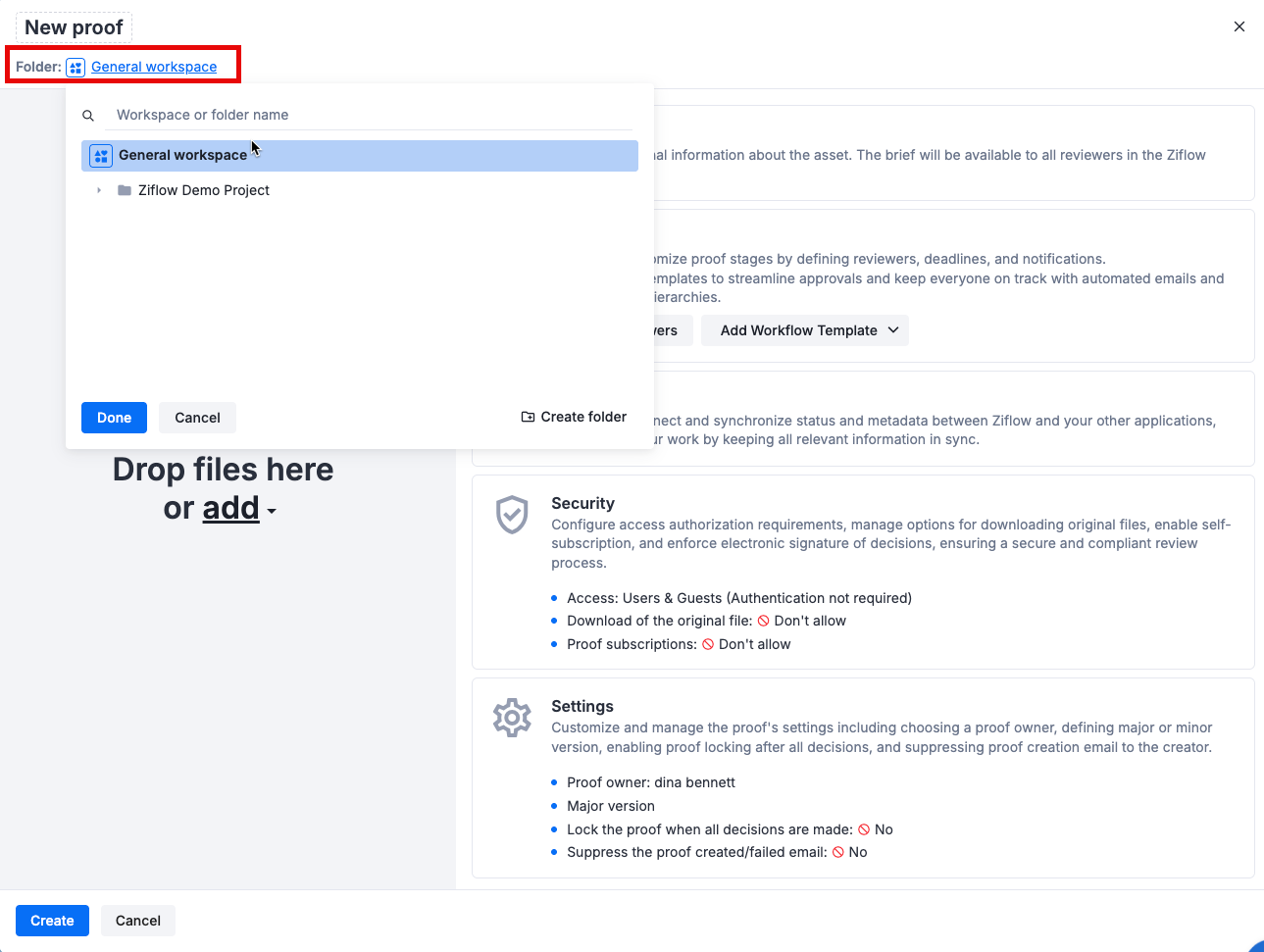Open the Security section heading
The image size is (1264, 952).
582,503
